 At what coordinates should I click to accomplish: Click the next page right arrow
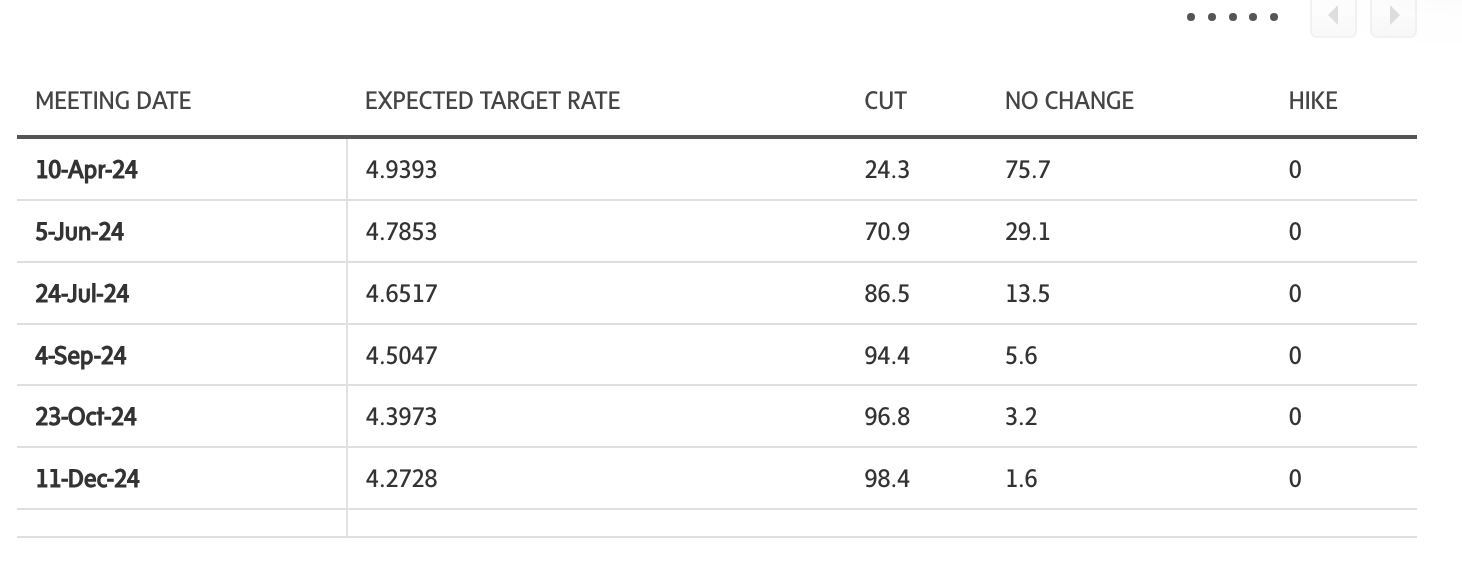pyautogui.click(x=1393, y=17)
